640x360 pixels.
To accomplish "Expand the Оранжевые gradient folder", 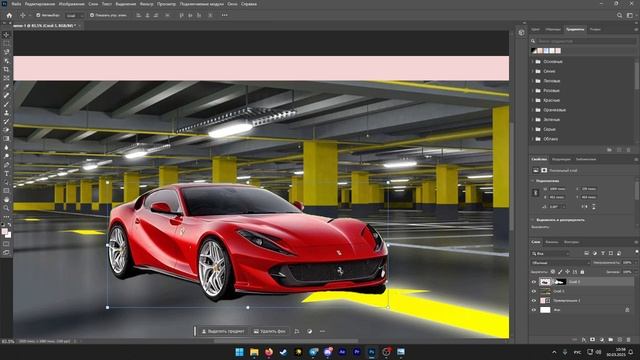I will pyautogui.click(x=532, y=110).
